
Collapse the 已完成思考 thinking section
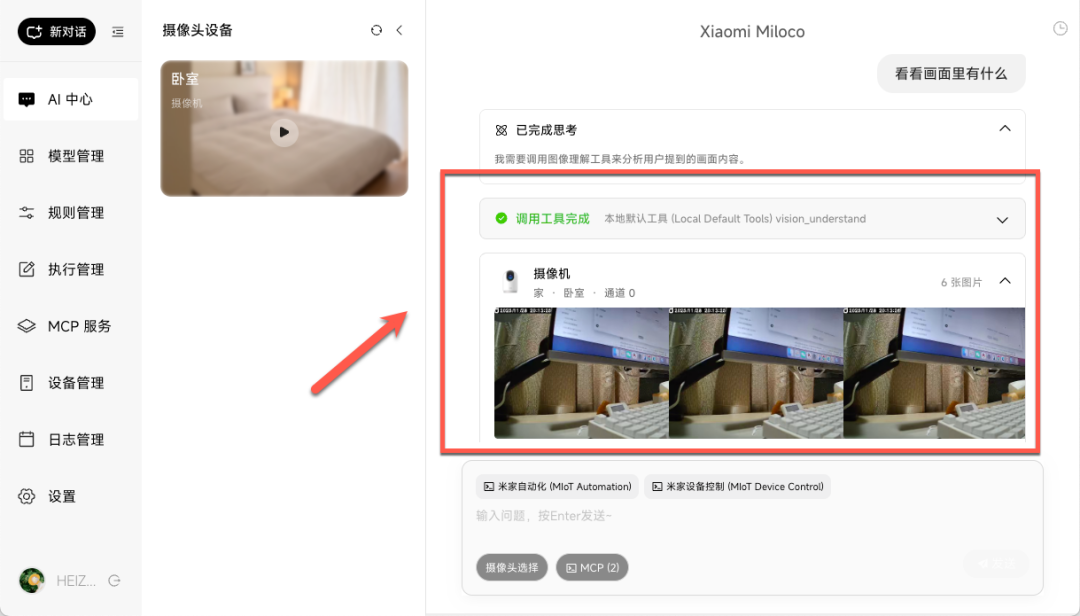pos(1005,129)
